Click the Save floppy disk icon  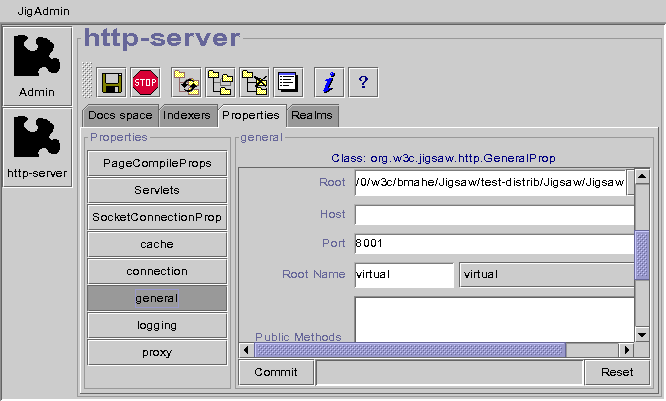(x=111, y=82)
